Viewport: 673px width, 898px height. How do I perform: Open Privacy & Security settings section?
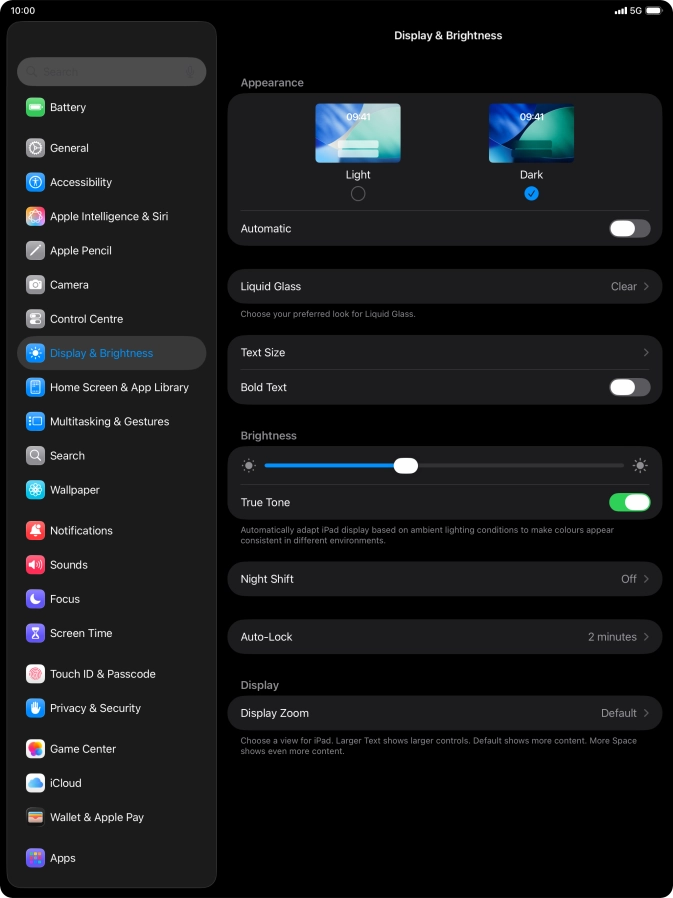pyautogui.click(x=95, y=708)
